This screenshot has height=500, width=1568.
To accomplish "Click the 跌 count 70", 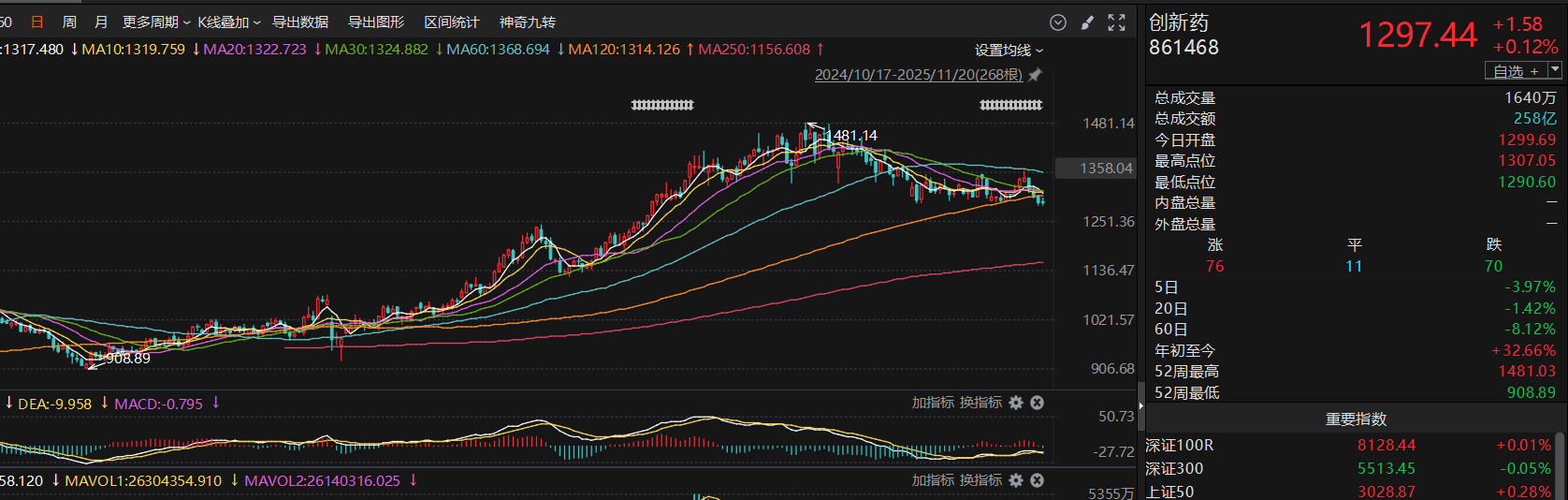I will click(x=1493, y=267).
